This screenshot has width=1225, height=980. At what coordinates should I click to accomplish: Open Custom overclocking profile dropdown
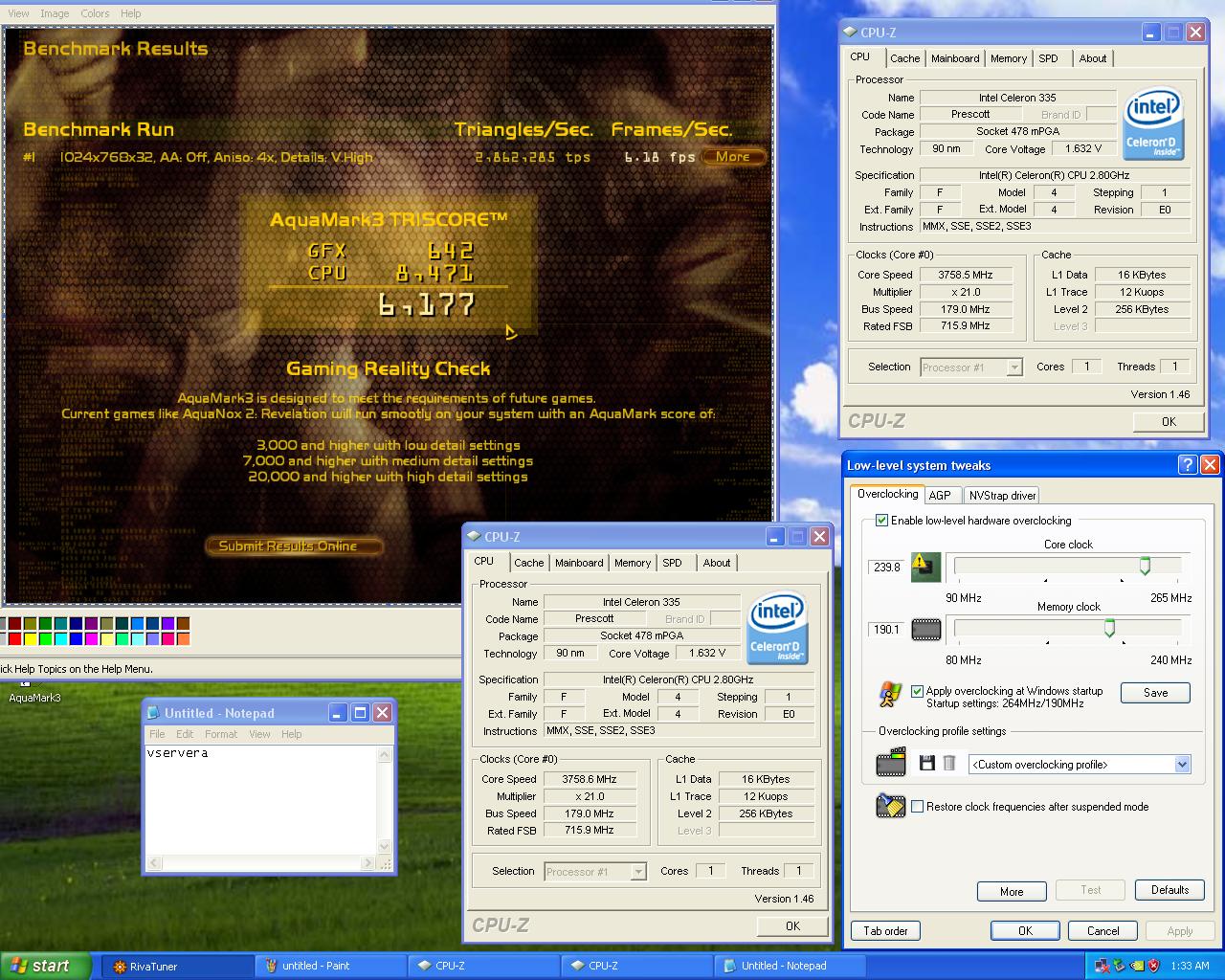coord(1182,765)
